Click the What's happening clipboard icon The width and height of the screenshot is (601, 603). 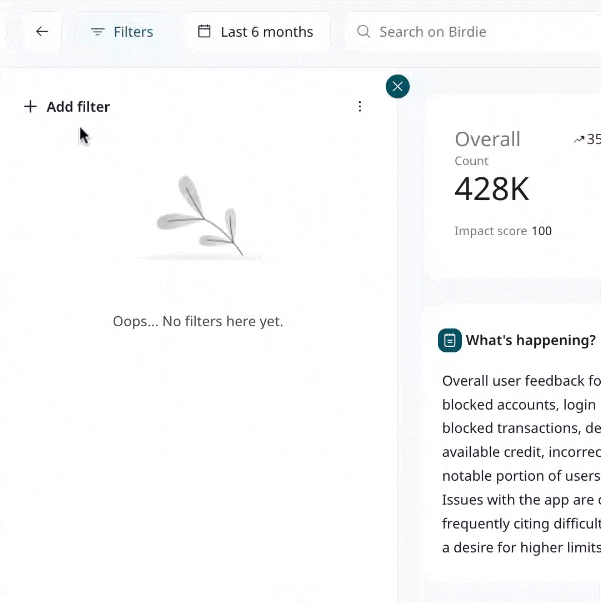(x=450, y=341)
